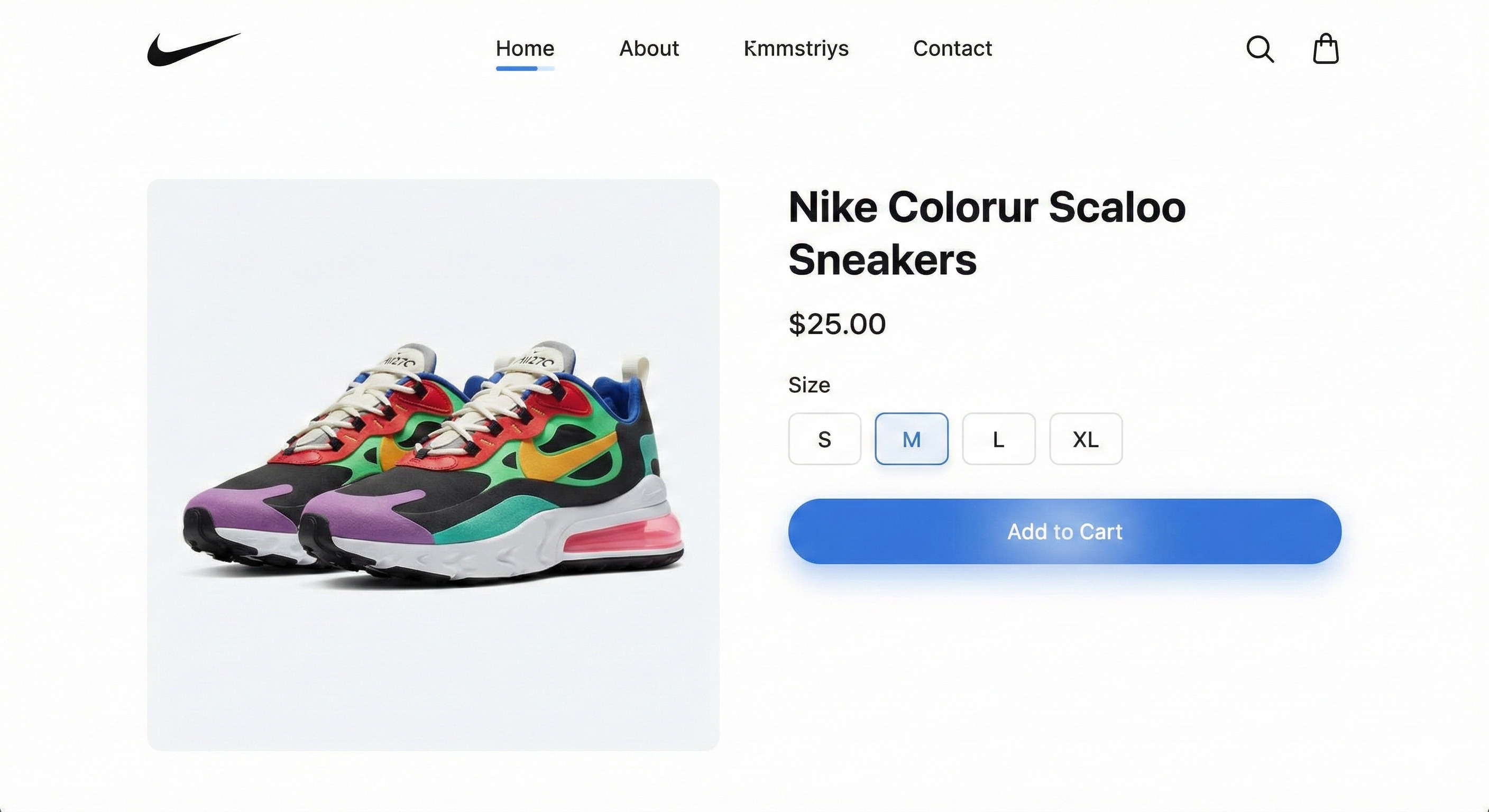Choose size S
Viewport: 1489px width, 812px height.
coord(824,439)
